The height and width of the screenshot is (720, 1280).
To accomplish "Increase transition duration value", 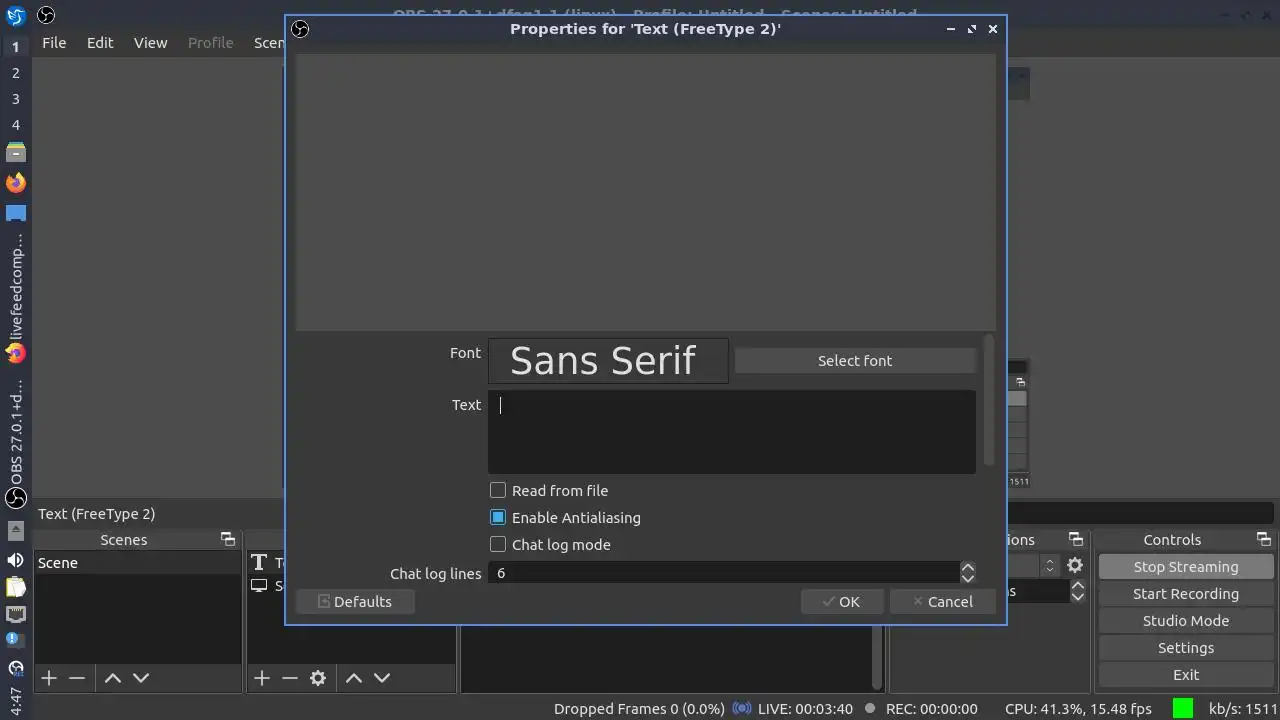I will pyautogui.click(x=1078, y=586).
